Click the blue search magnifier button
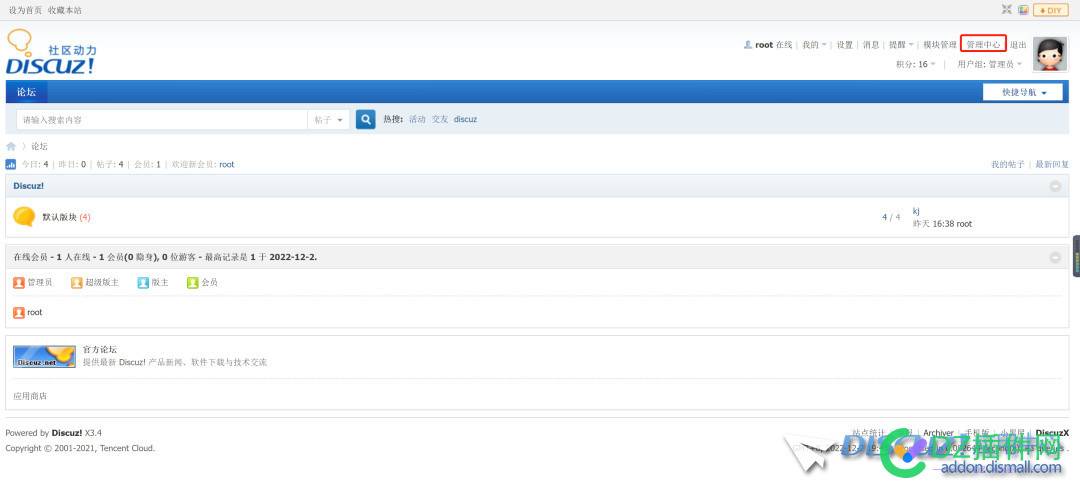Image resolution: width=1080 pixels, height=493 pixels. [x=365, y=119]
